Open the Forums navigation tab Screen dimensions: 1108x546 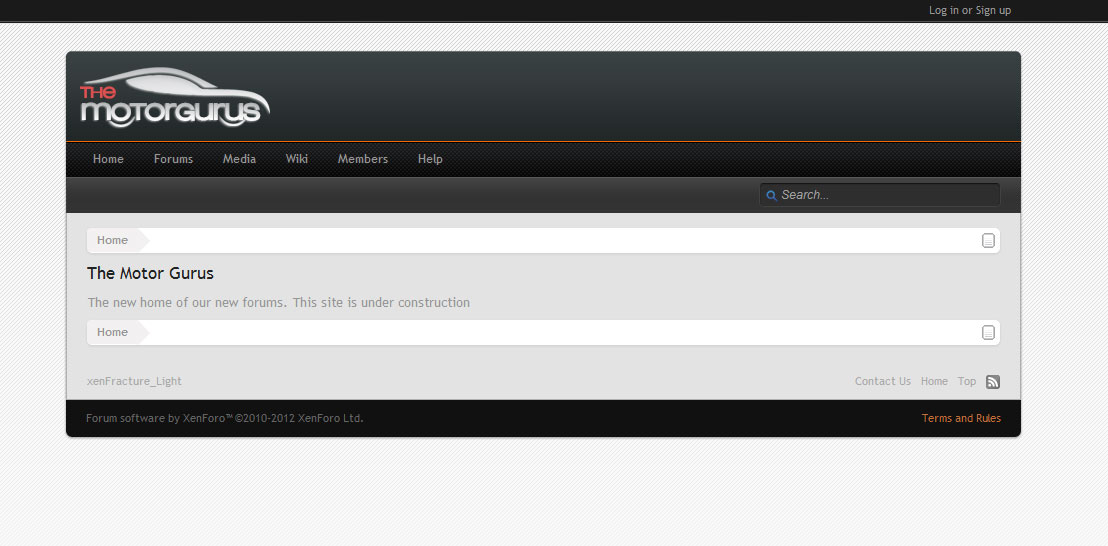173,159
